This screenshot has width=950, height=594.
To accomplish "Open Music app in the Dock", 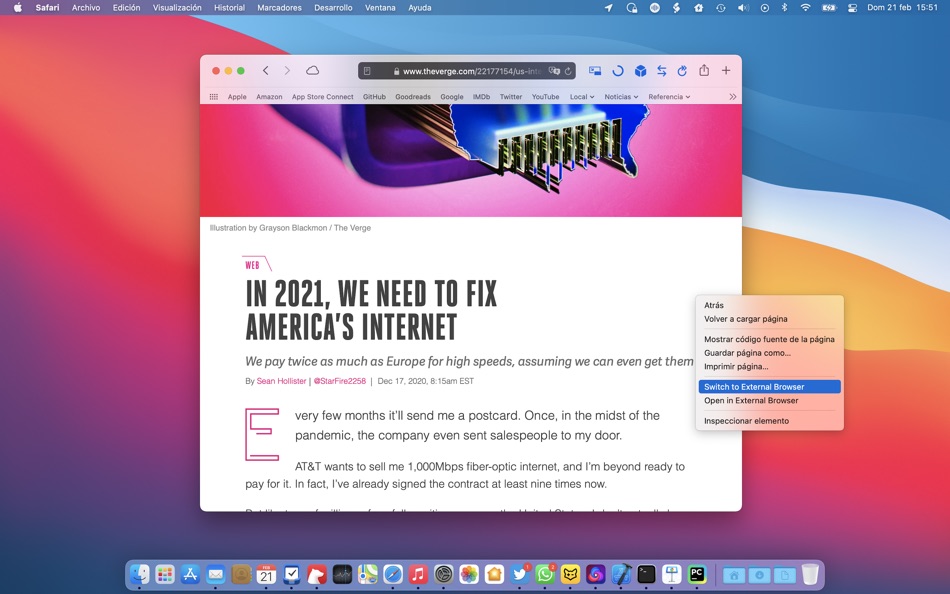I will [x=418, y=574].
